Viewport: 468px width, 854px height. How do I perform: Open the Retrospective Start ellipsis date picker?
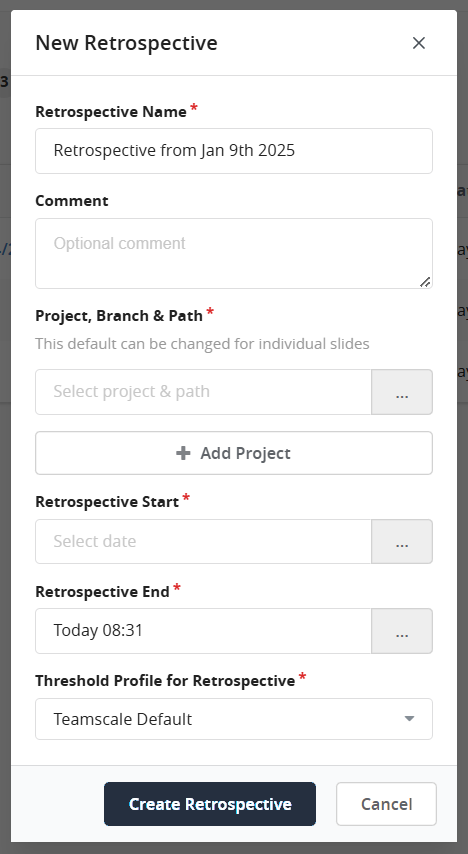(x=402, y=541)
